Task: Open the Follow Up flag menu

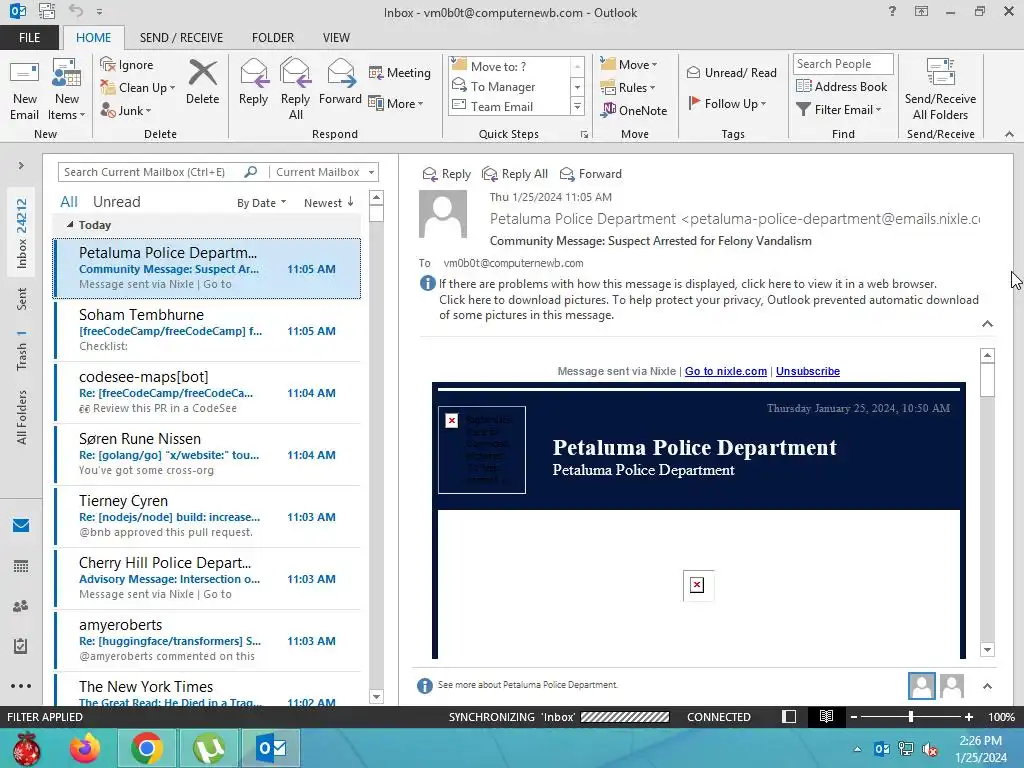Action: [727, 103]
